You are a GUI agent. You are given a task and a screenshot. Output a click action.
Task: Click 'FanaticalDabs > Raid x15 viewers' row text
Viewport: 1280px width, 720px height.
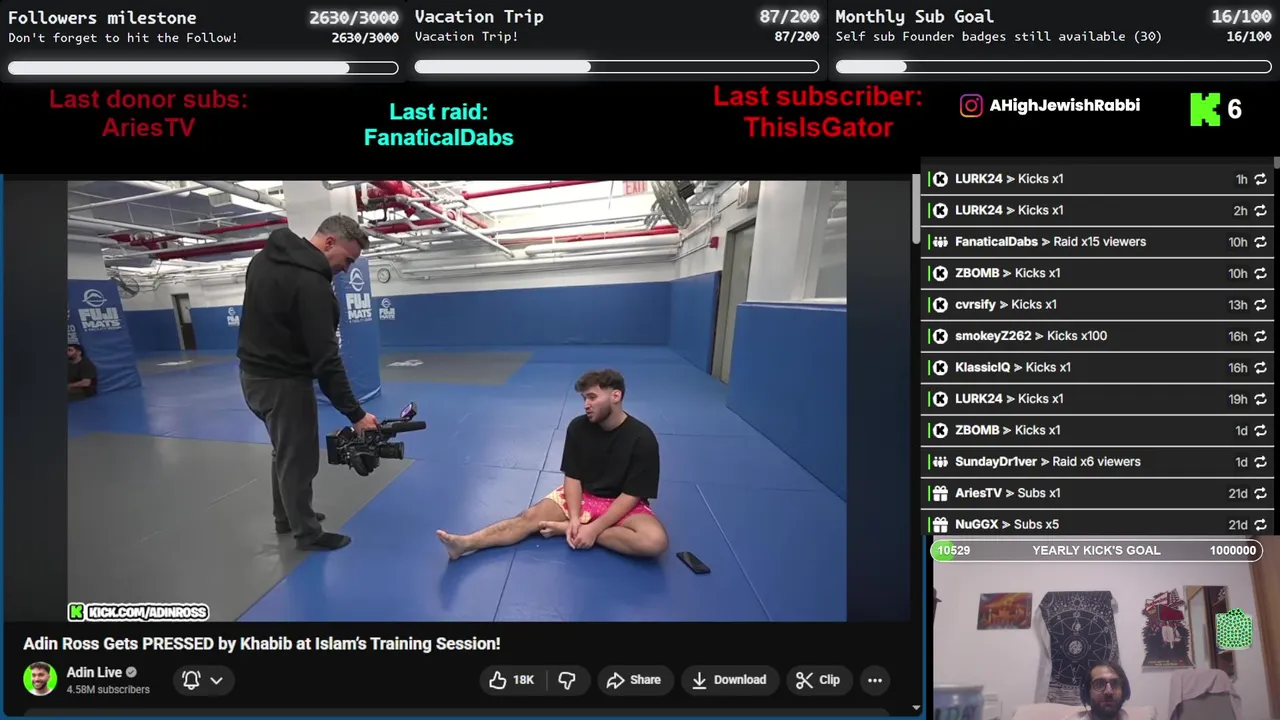pos(1050,242)
